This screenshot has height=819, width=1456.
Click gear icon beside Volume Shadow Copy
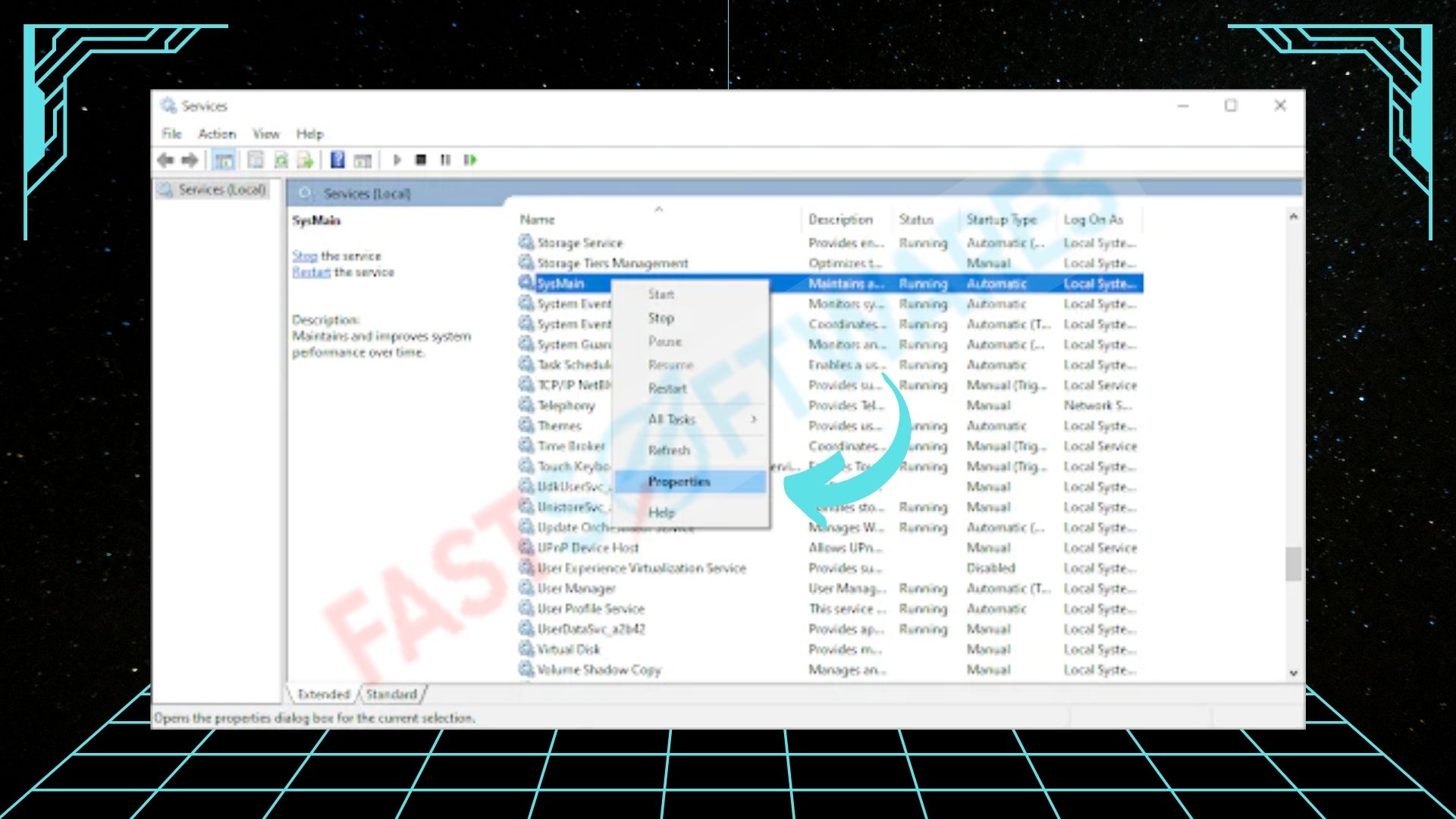tap(526, 670)
